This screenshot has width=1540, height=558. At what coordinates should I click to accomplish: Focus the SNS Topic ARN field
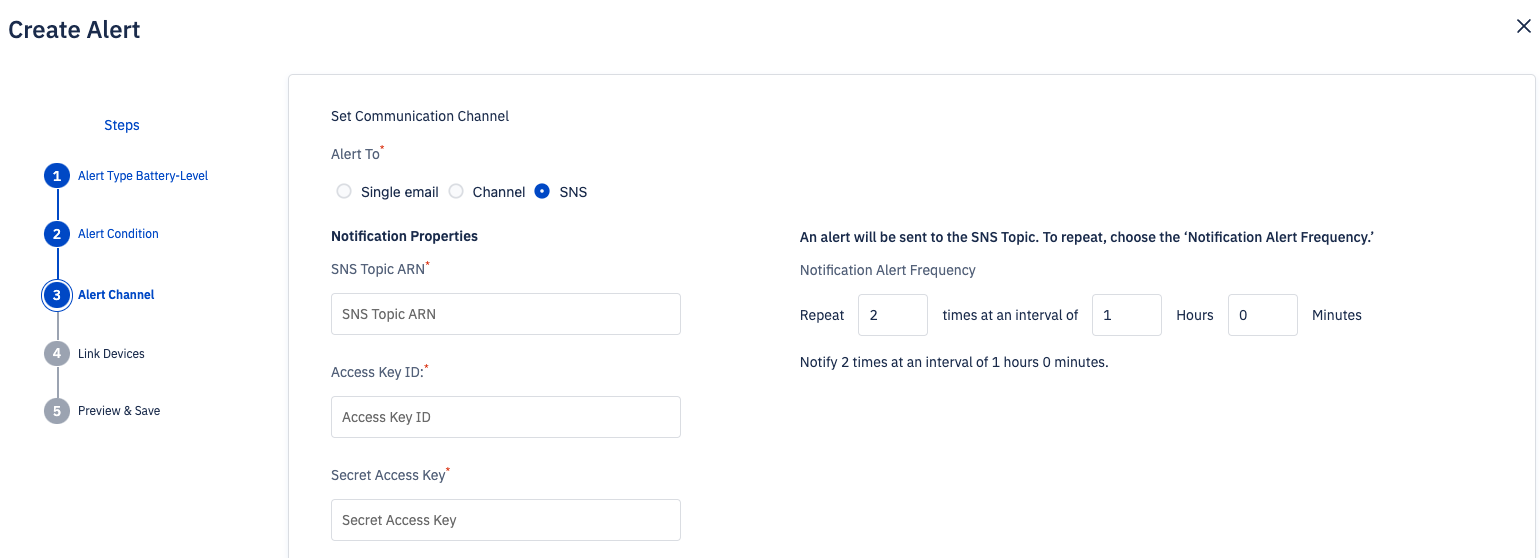click(506, 314)
